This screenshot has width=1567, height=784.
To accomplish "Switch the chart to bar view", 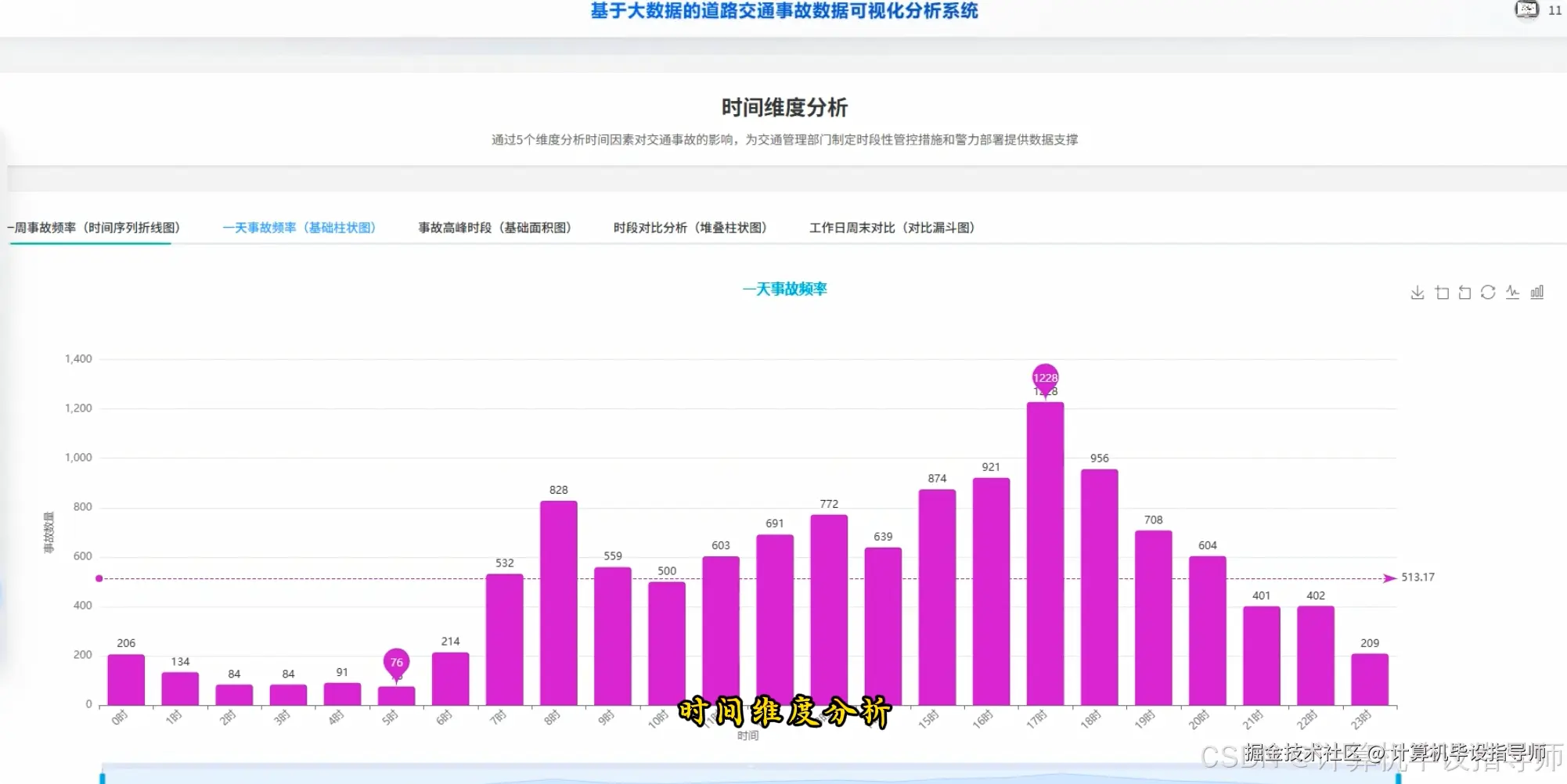I will point(1536,292).
